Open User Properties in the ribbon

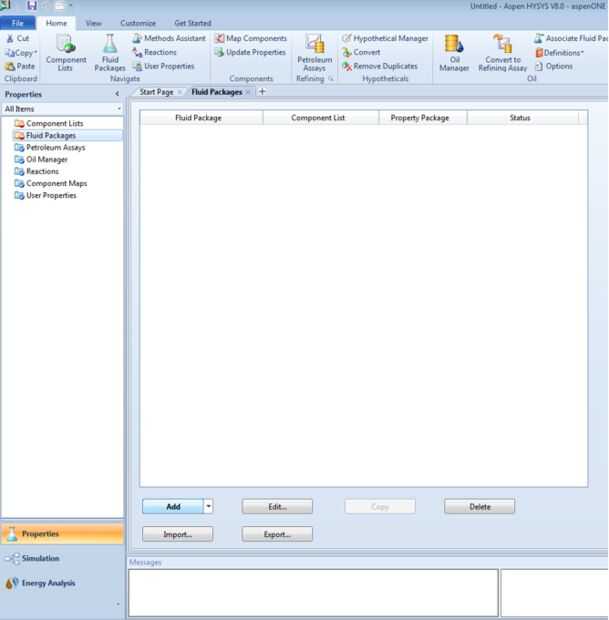[164, 66]
